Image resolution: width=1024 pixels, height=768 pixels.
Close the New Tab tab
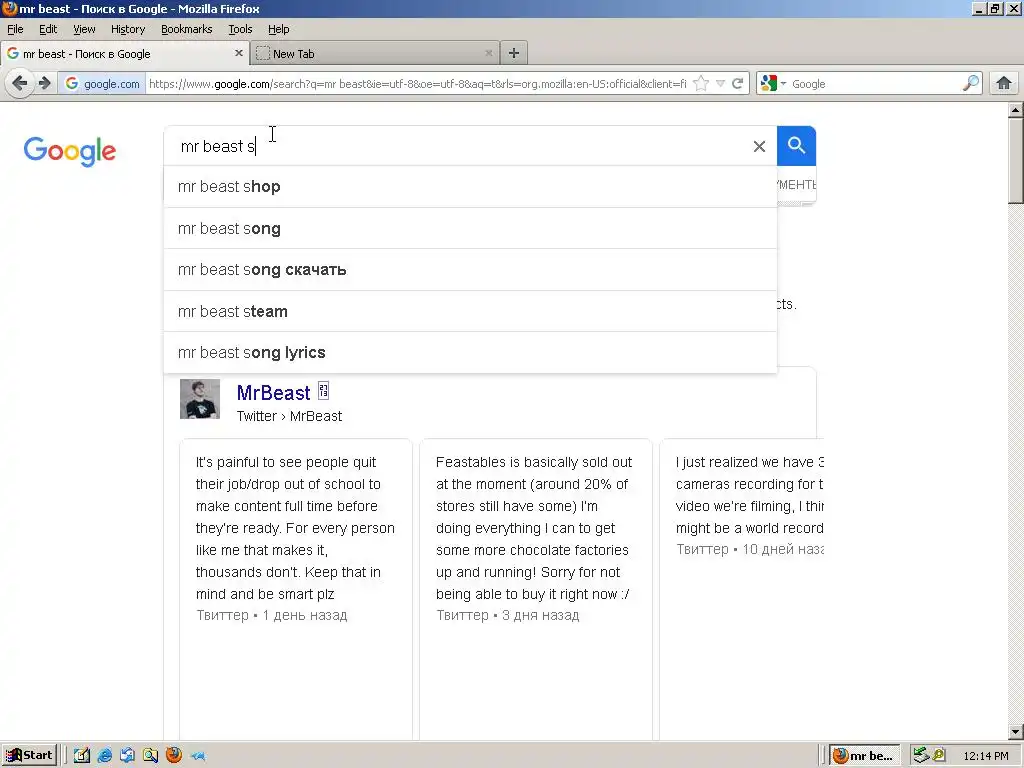coord(488,54)
